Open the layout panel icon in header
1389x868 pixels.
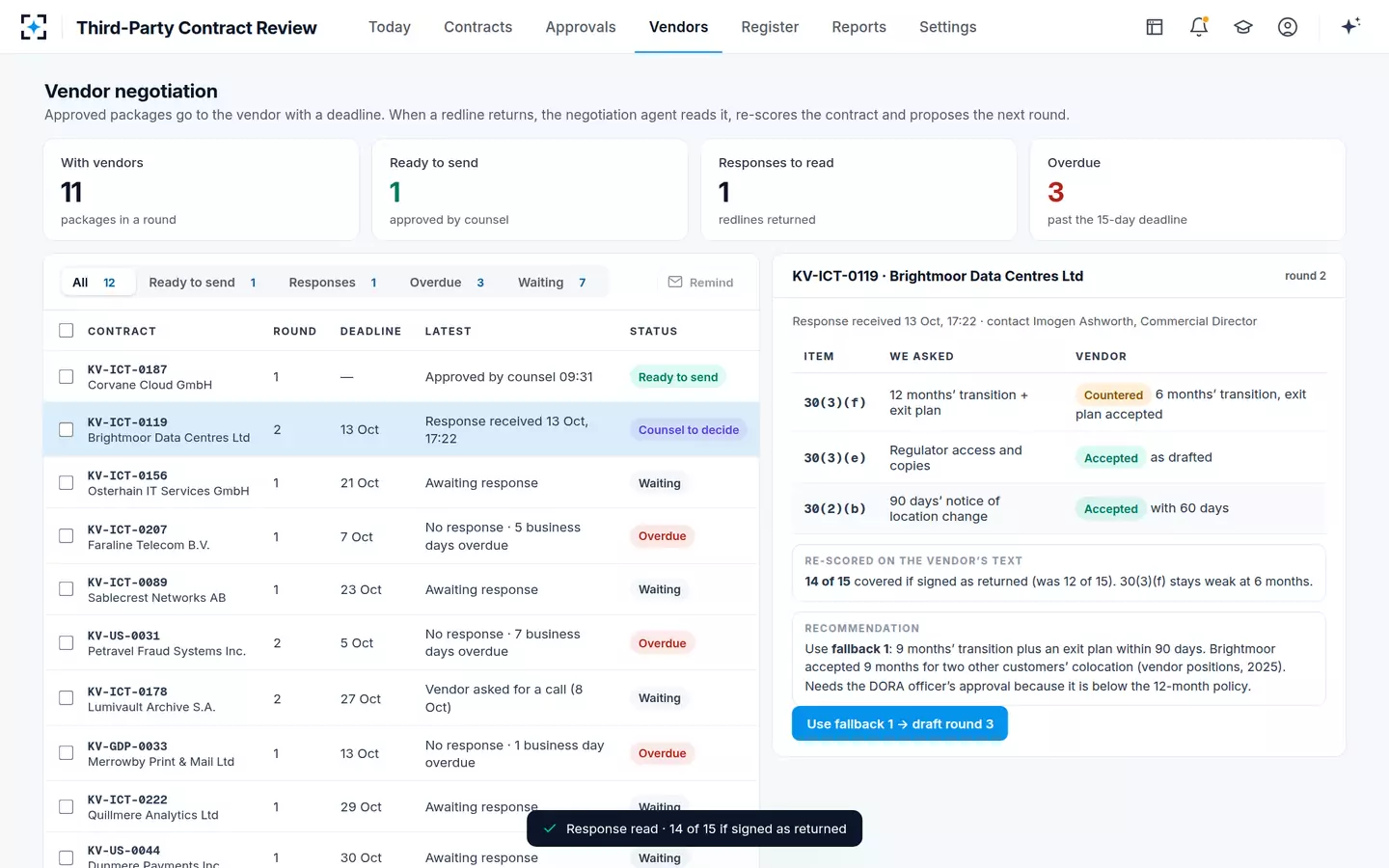[1155, 27]
